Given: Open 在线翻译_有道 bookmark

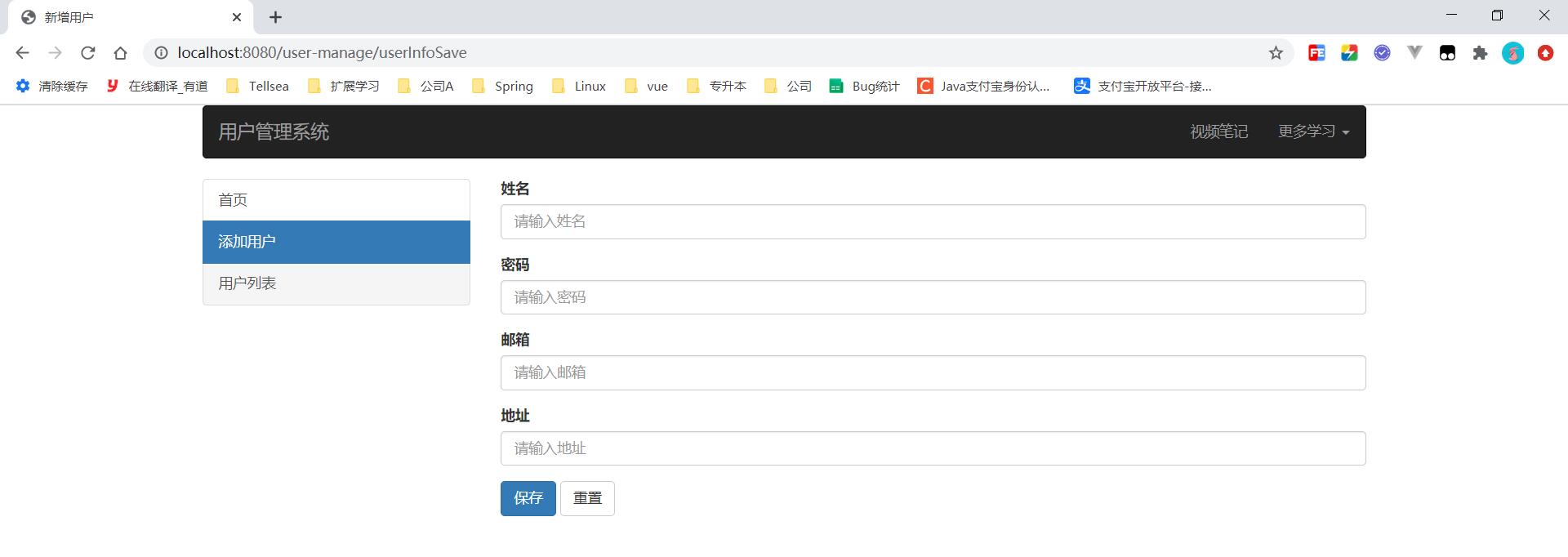Looking at the screenshot, I should point(157,86).
